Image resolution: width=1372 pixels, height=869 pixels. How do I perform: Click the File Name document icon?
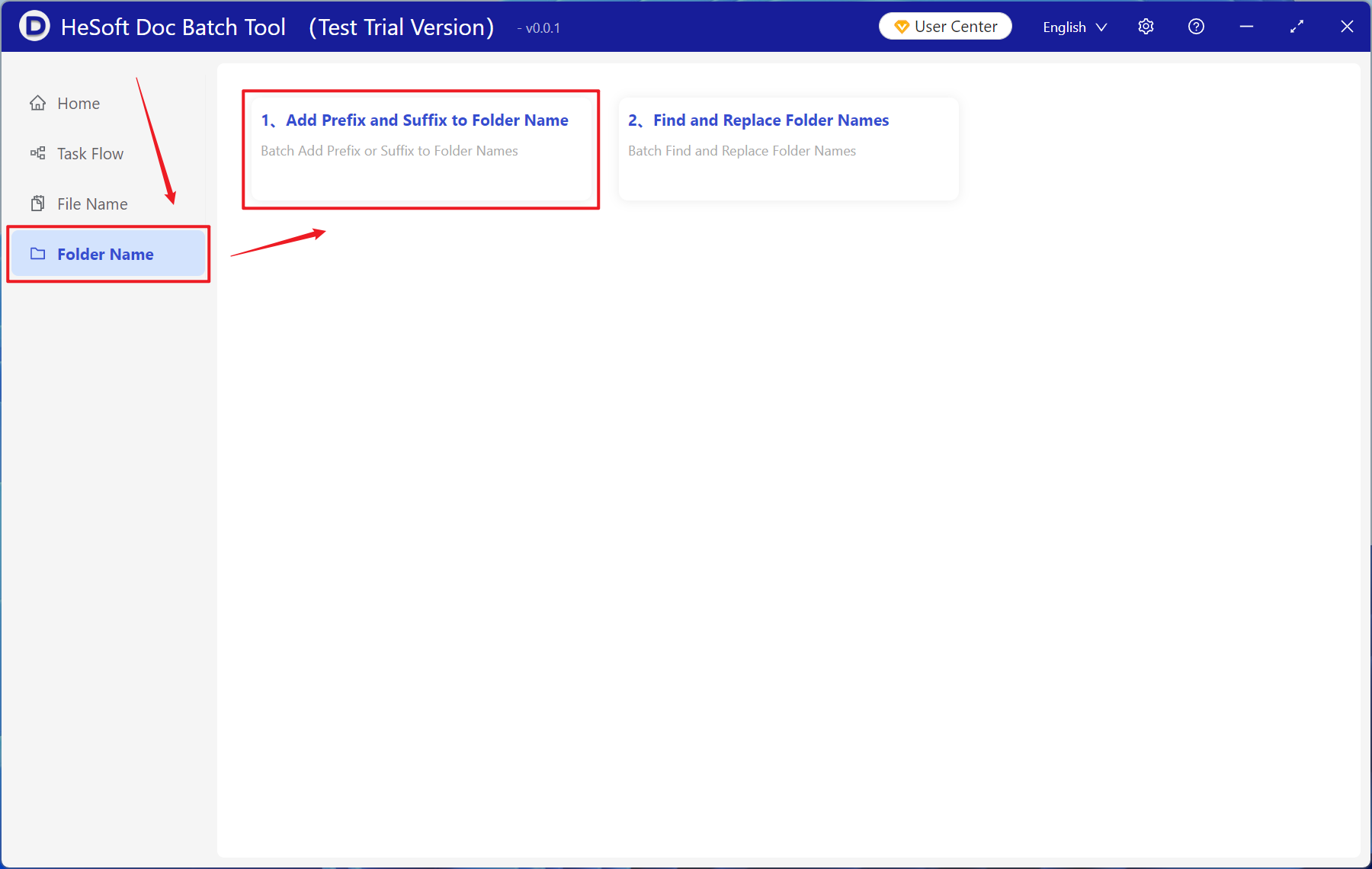pyautogui.click(x=37, y=204)
